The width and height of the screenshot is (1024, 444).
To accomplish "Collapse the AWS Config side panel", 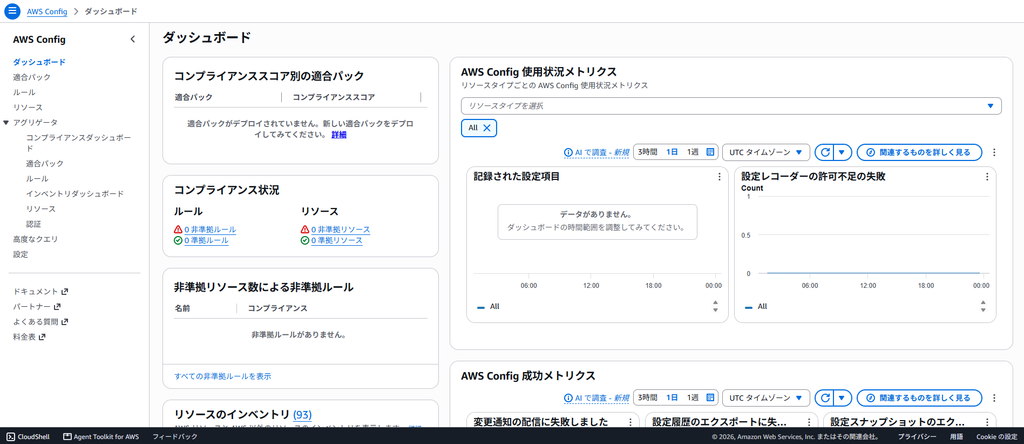I will tap(133, 39).
